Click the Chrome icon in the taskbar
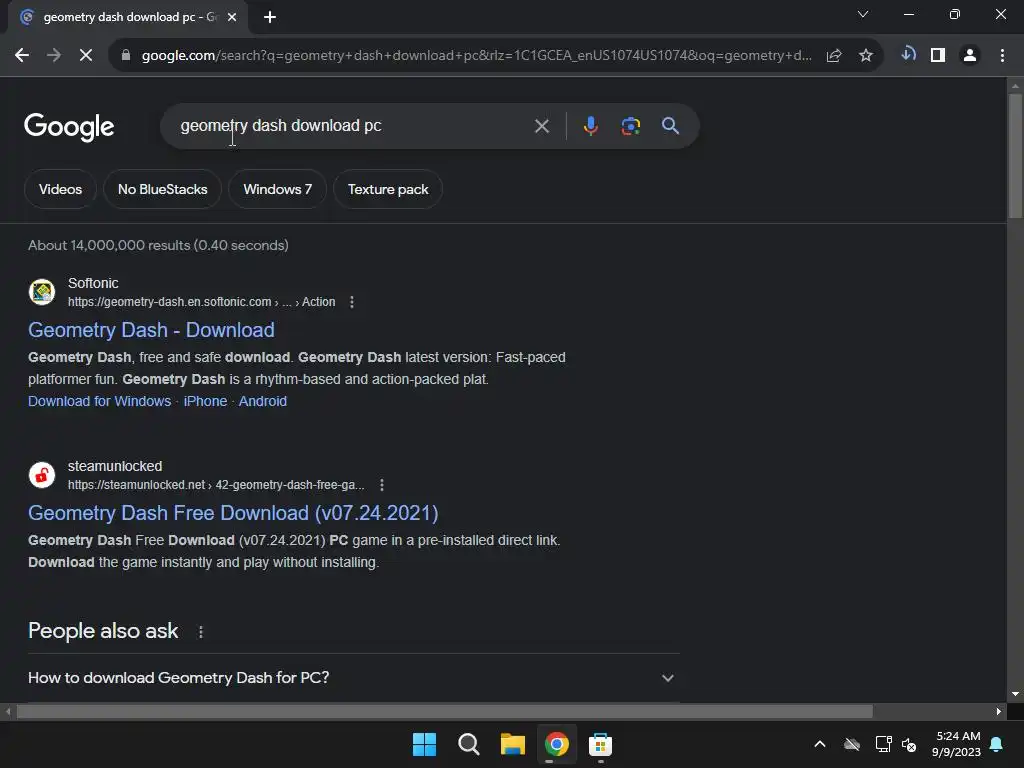 pyautogui.click(x=556, y=744)
